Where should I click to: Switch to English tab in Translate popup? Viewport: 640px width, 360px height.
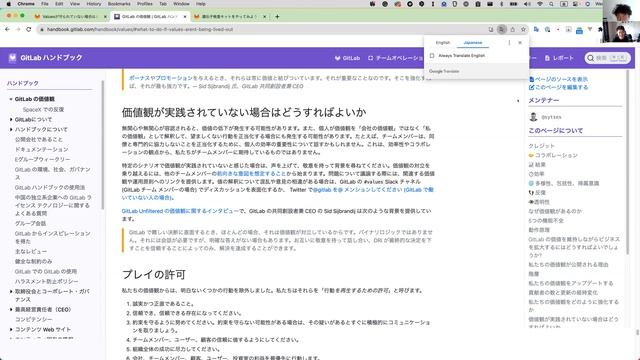(x=443, y=42)
